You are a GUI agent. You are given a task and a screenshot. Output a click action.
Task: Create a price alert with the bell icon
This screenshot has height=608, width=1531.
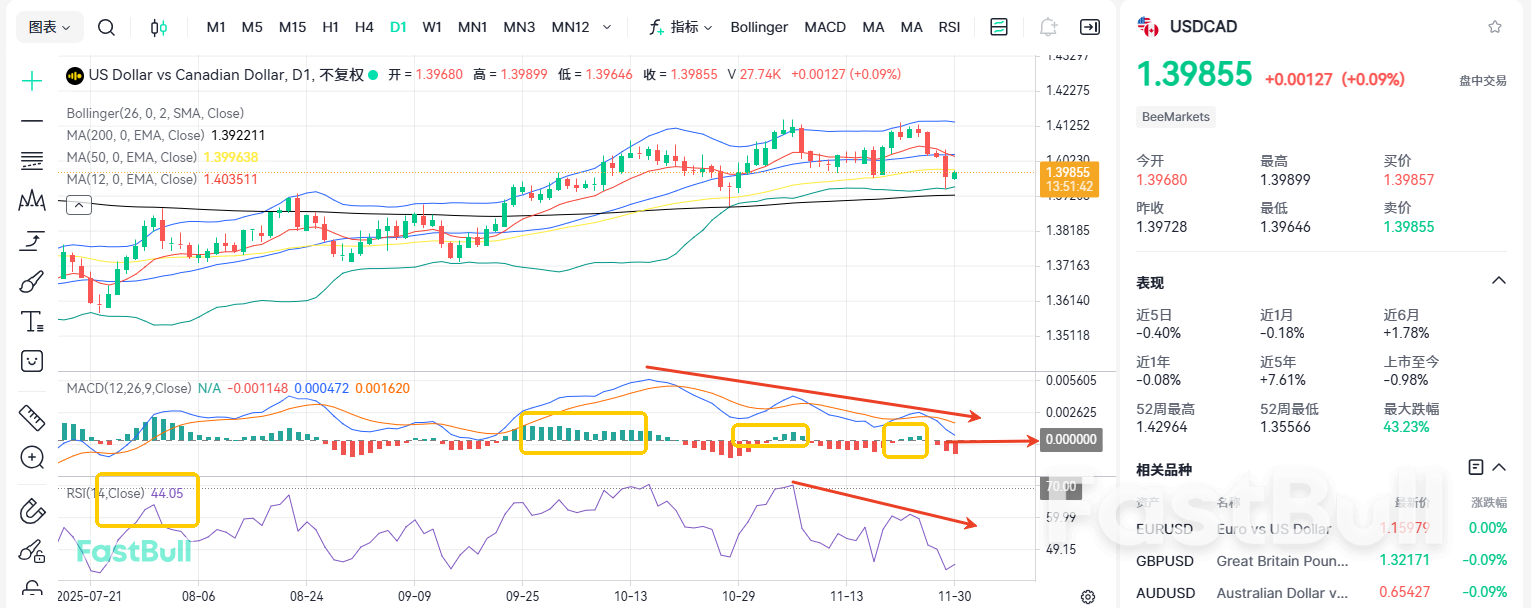1048,27
